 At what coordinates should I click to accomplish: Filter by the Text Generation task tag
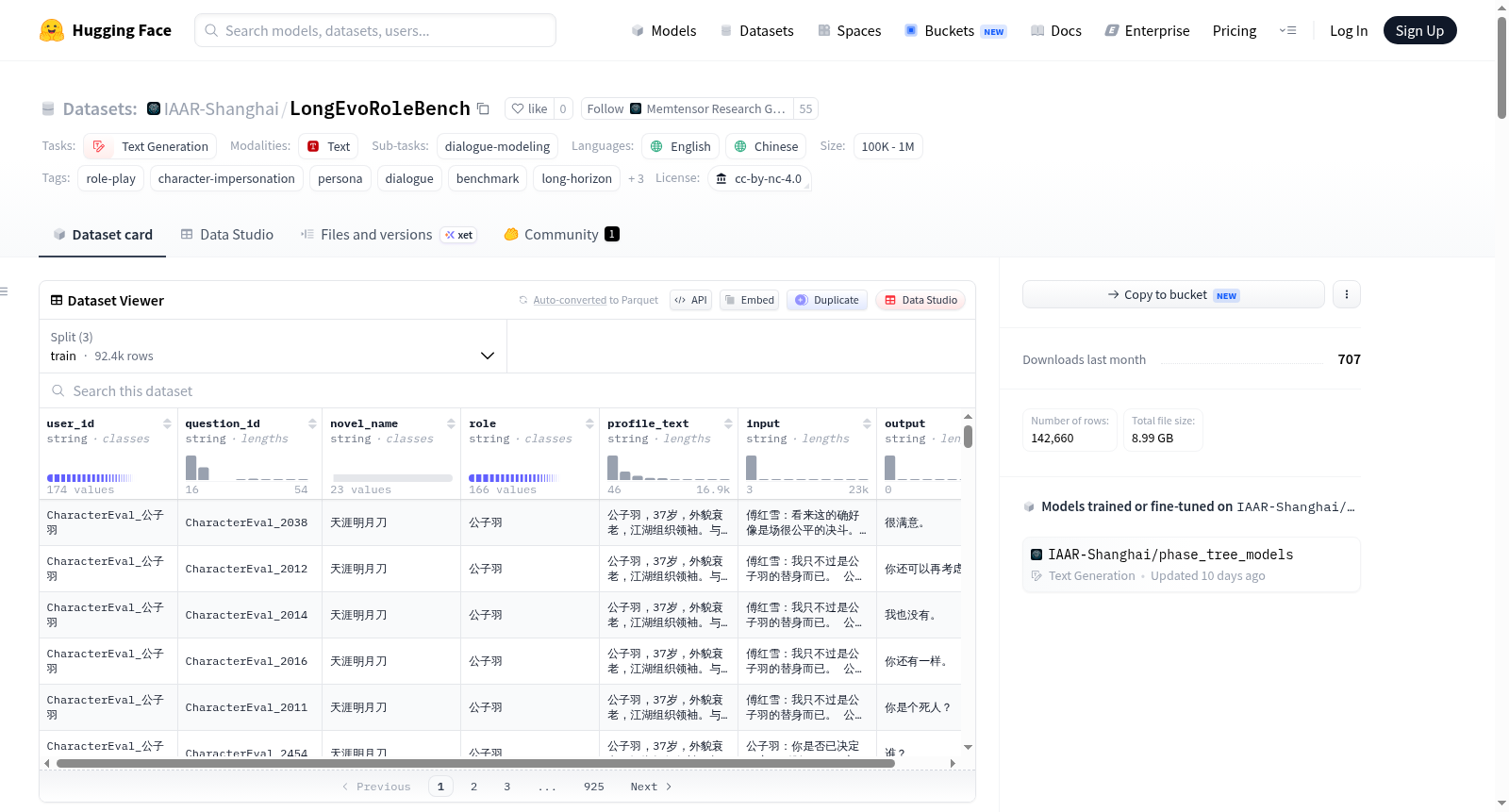150,146
